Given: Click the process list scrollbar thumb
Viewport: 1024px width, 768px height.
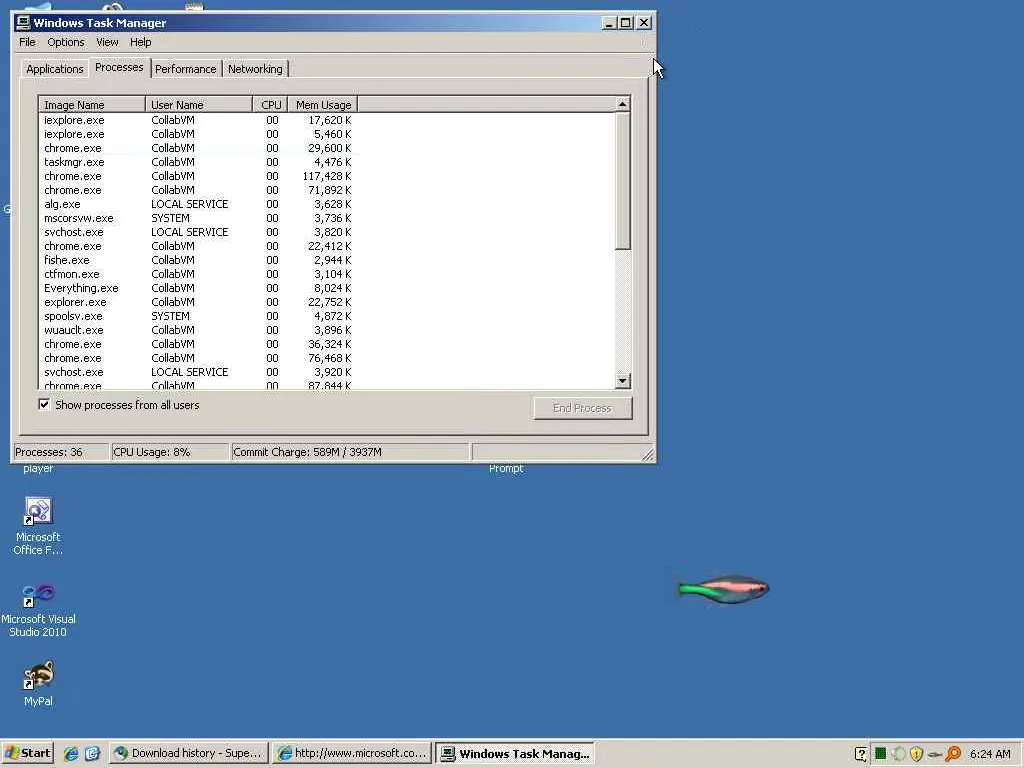Looking at the screenshot, I should [x=622, y=181].
